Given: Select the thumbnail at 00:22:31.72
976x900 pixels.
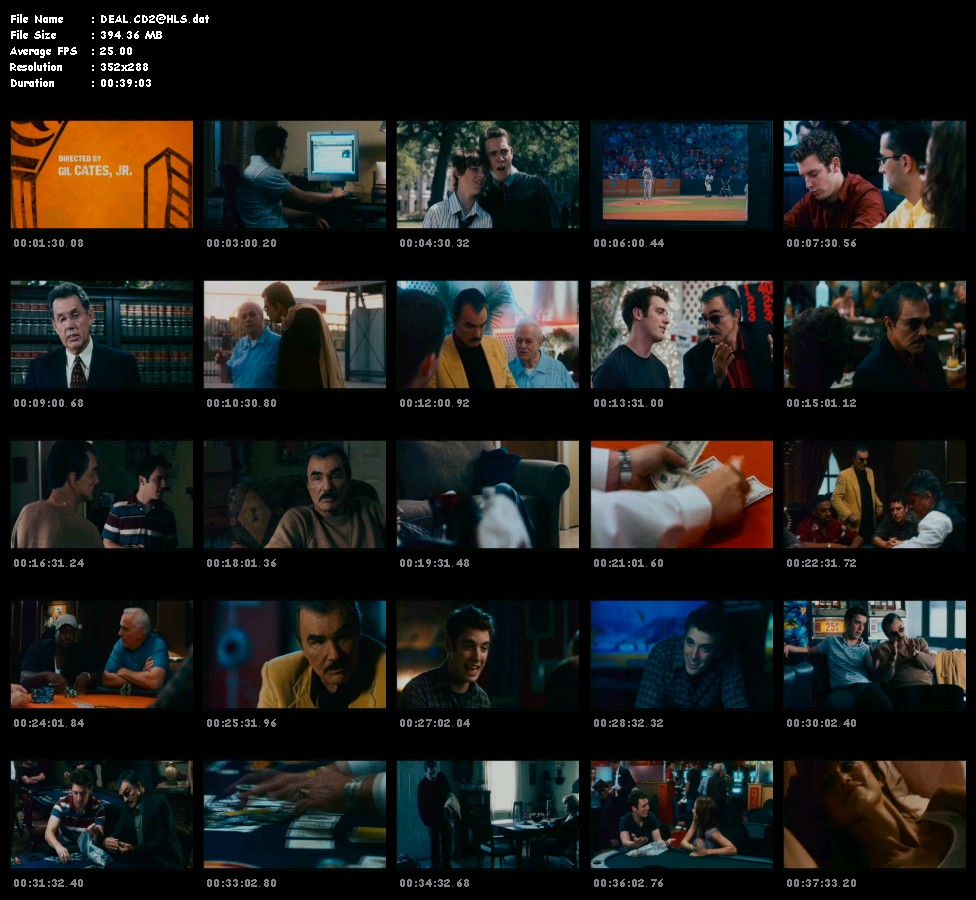Looking at the screenshot, I should [875, 494].
